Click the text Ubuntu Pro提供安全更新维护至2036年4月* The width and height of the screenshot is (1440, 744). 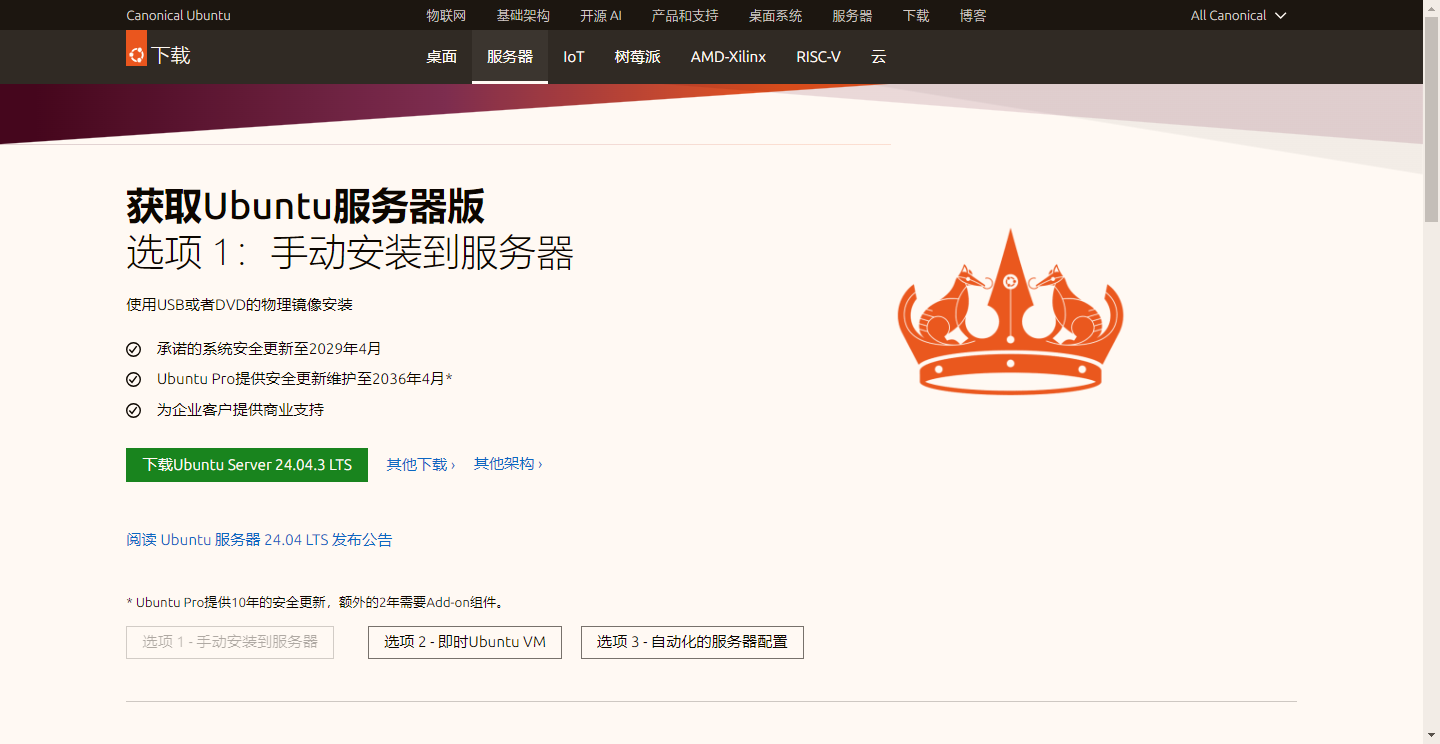pyautogui.click(x=305, y=379)
